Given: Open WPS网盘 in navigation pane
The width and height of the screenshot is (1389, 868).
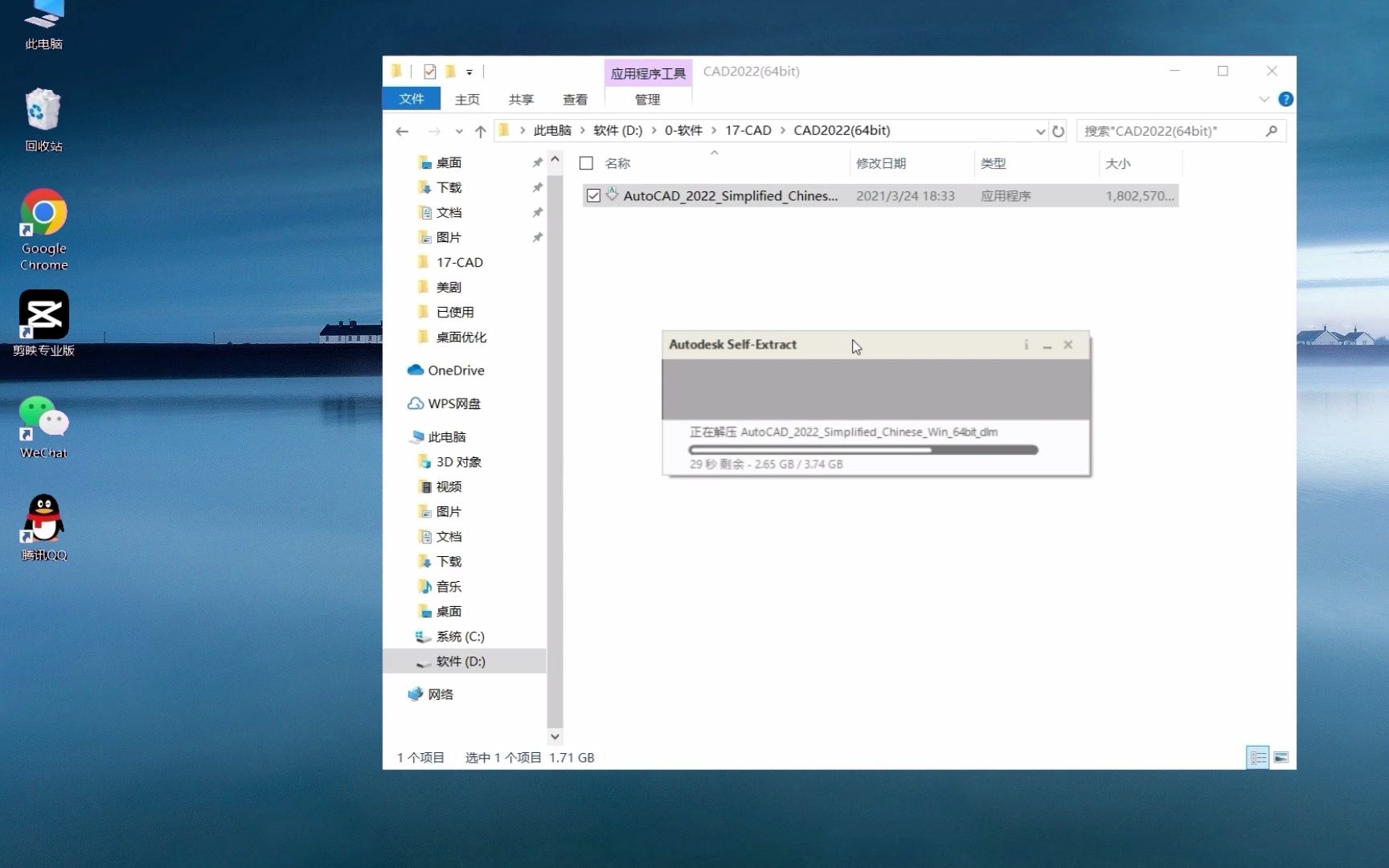Looking at the screenshot, I should 444,403.
